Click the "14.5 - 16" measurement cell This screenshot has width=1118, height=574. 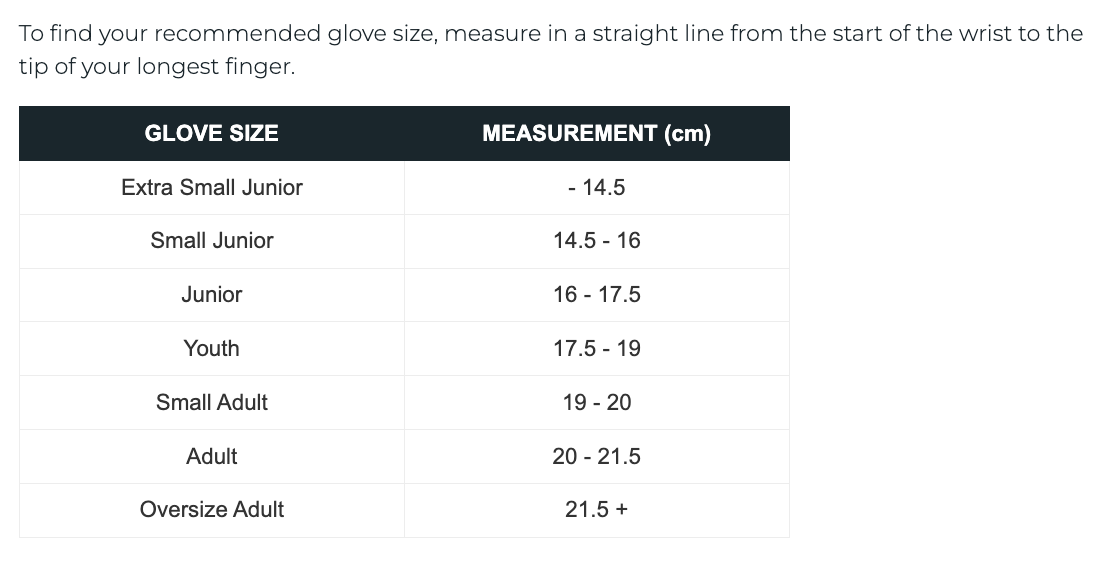[596, 241]
